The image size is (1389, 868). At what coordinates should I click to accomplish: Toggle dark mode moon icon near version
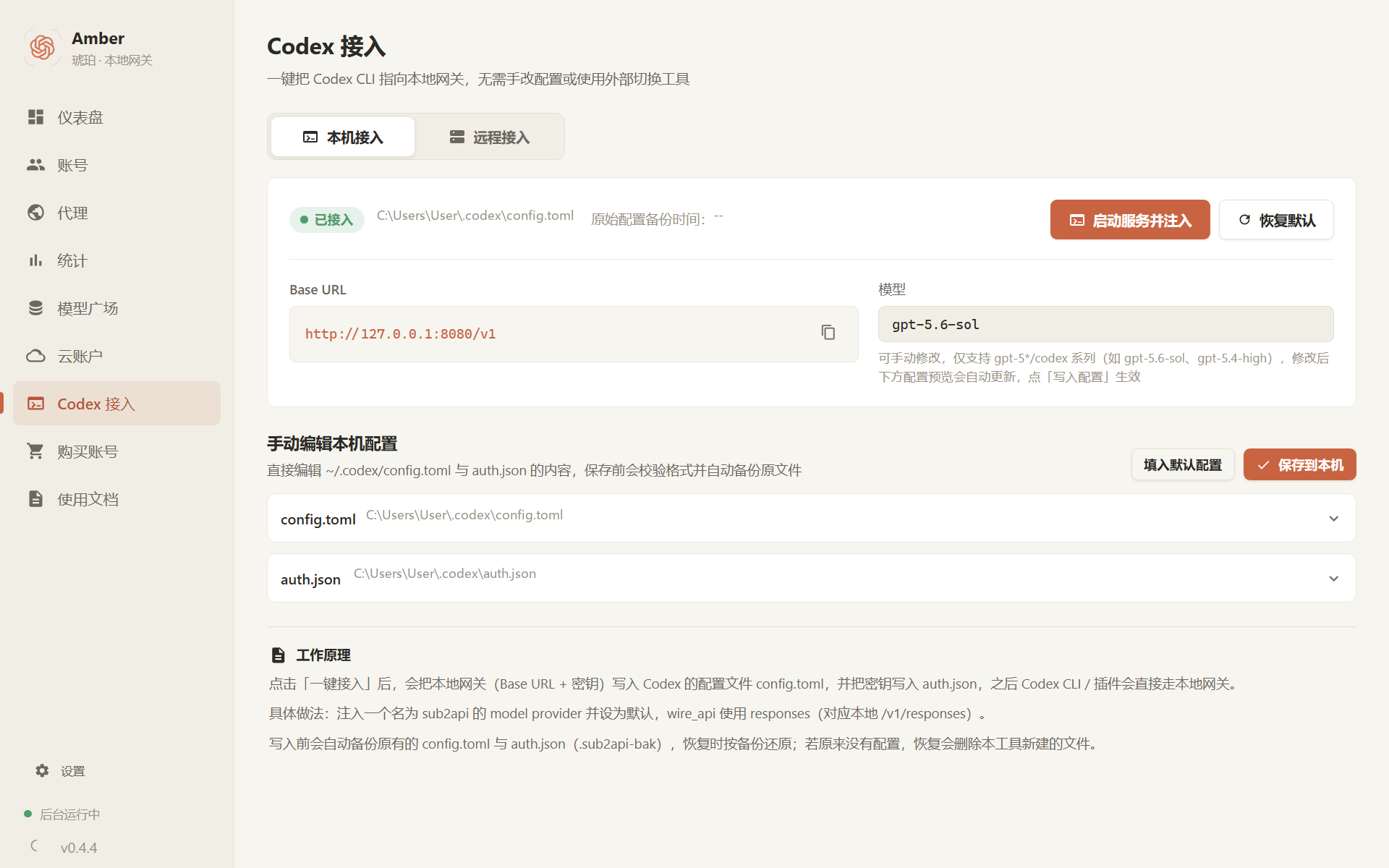click(x=34, y=846)
